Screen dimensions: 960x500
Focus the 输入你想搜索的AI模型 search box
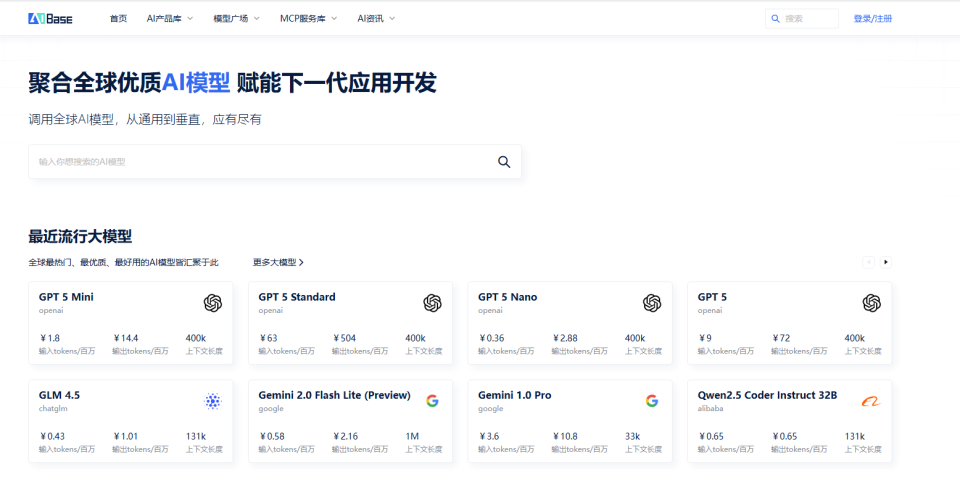click(x=275, y=162)
